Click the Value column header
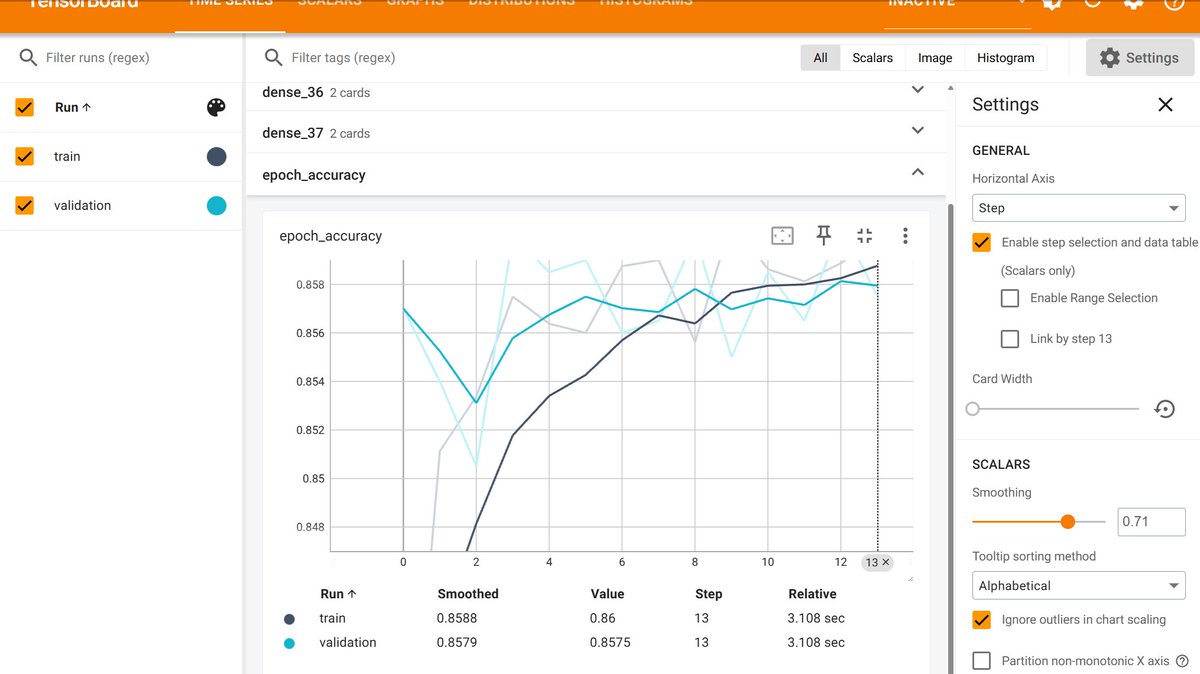This screenshot has width=1200, height=674. click(607, 594)
